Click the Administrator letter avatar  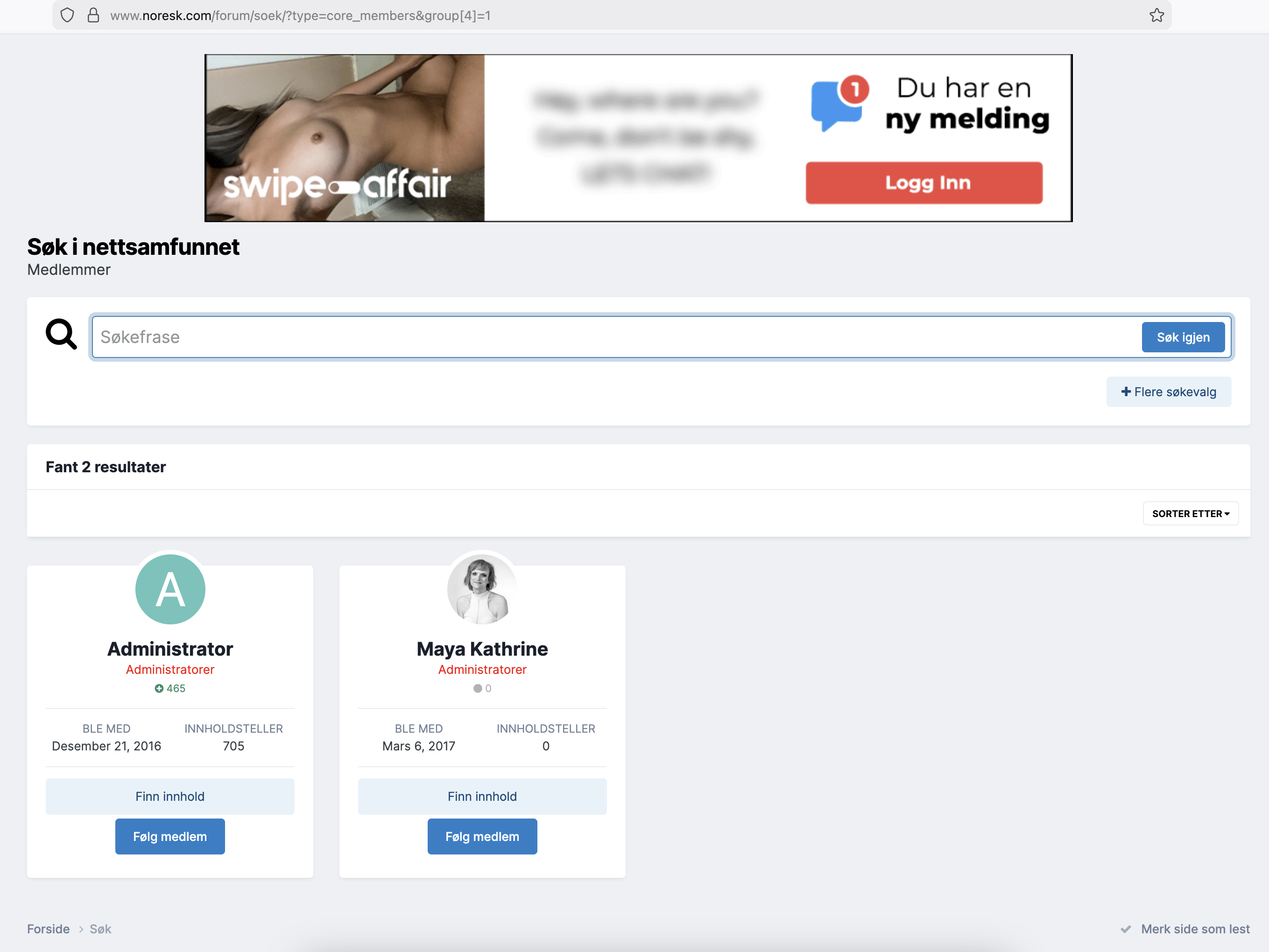pyautogui.click(x=170, y=589)
